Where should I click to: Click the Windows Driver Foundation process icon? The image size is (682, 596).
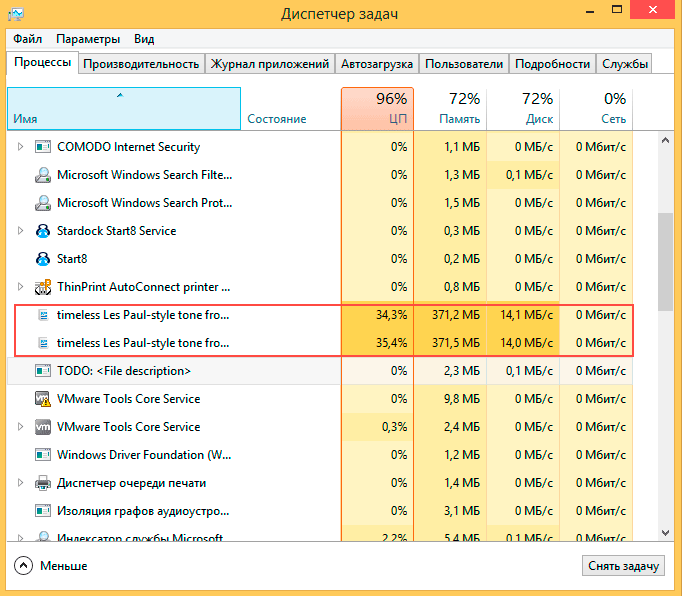[x=43, y=455]
